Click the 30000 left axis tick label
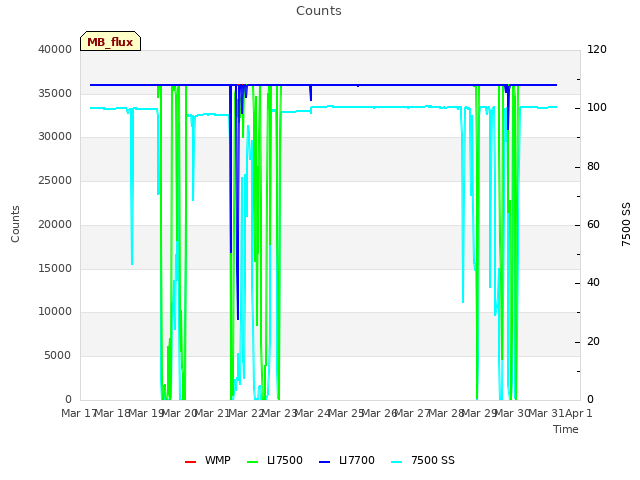Screen dimensions: 640x480 pos(55,137)
